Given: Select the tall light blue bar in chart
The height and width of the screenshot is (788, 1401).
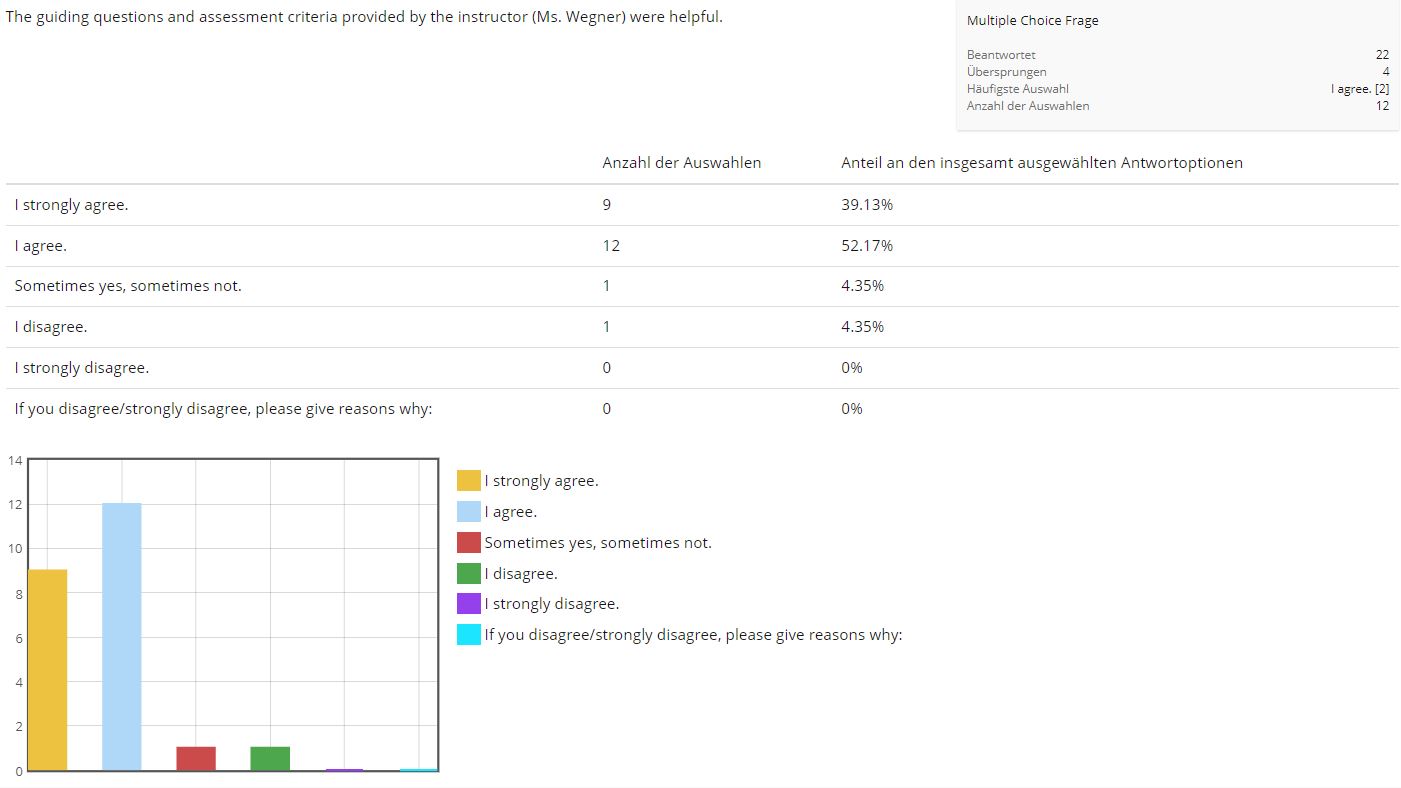Looking at the screenshot, I should [121, 636].
